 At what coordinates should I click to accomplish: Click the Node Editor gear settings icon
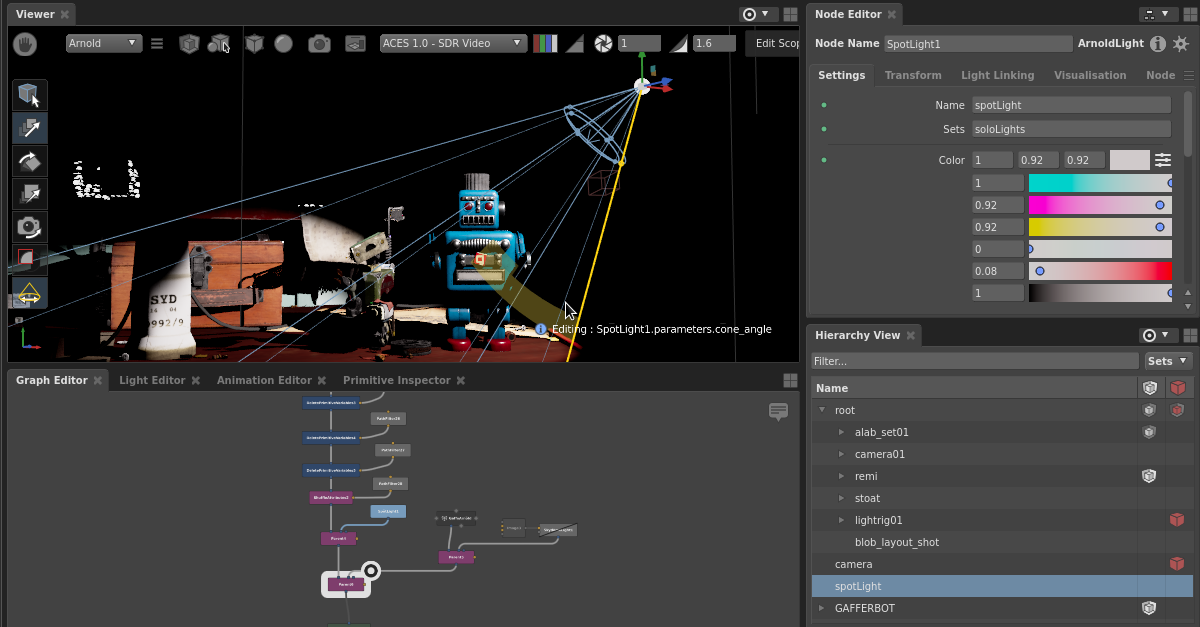tap(1180, 44)
